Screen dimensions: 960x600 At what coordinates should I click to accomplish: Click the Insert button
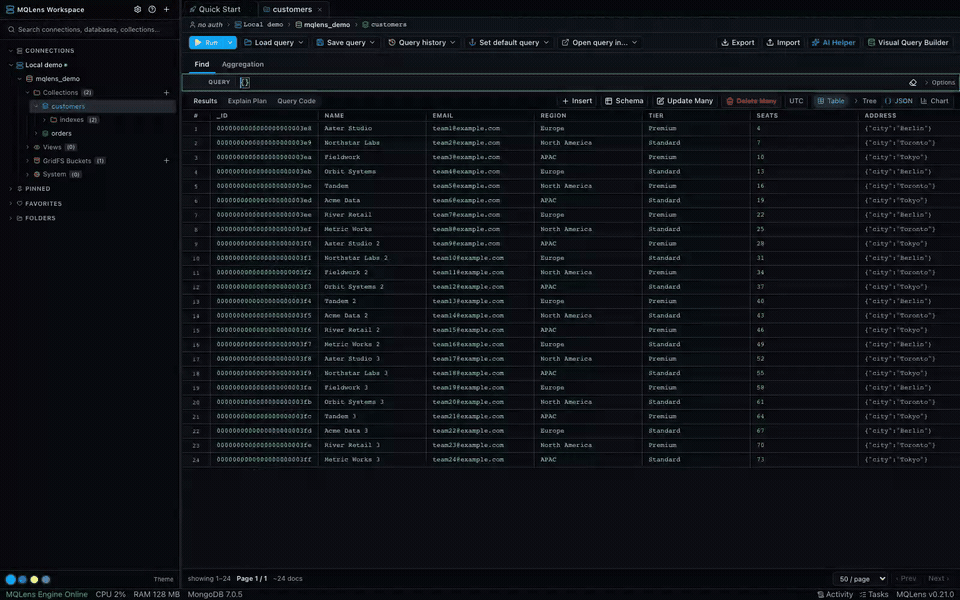(577, 101)
